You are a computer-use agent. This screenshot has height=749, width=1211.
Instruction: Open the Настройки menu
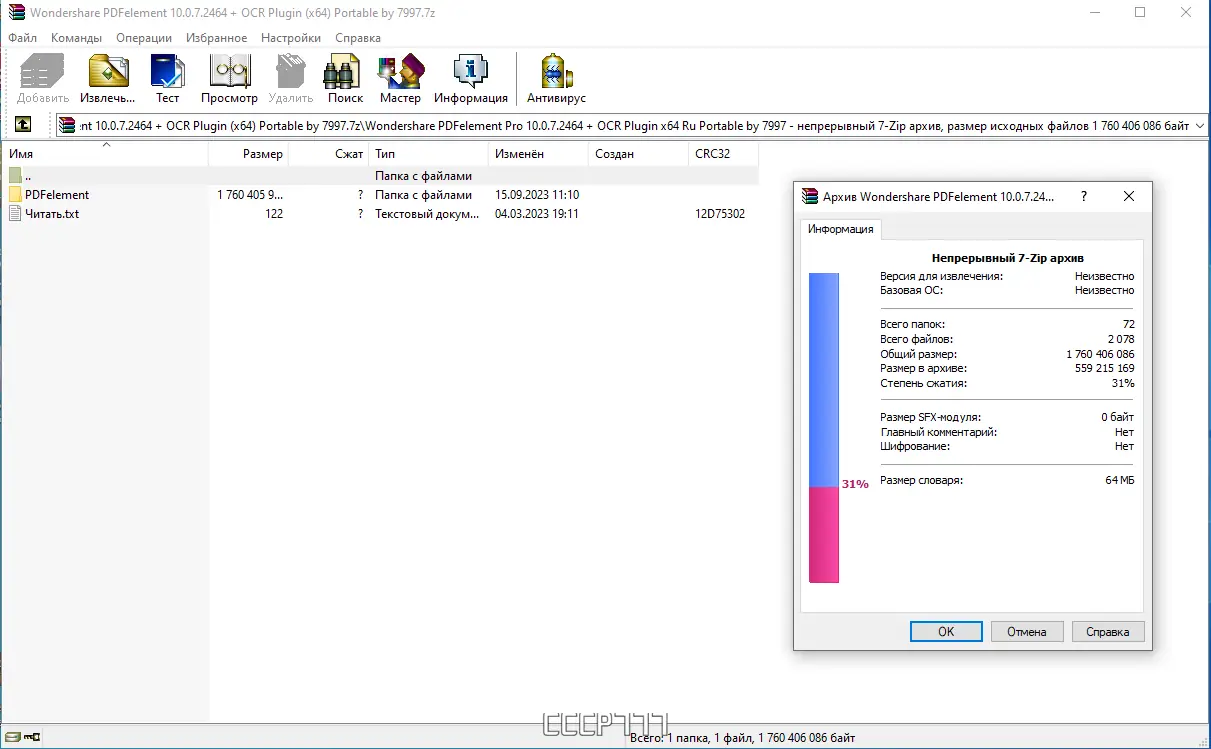coord(290,37)
